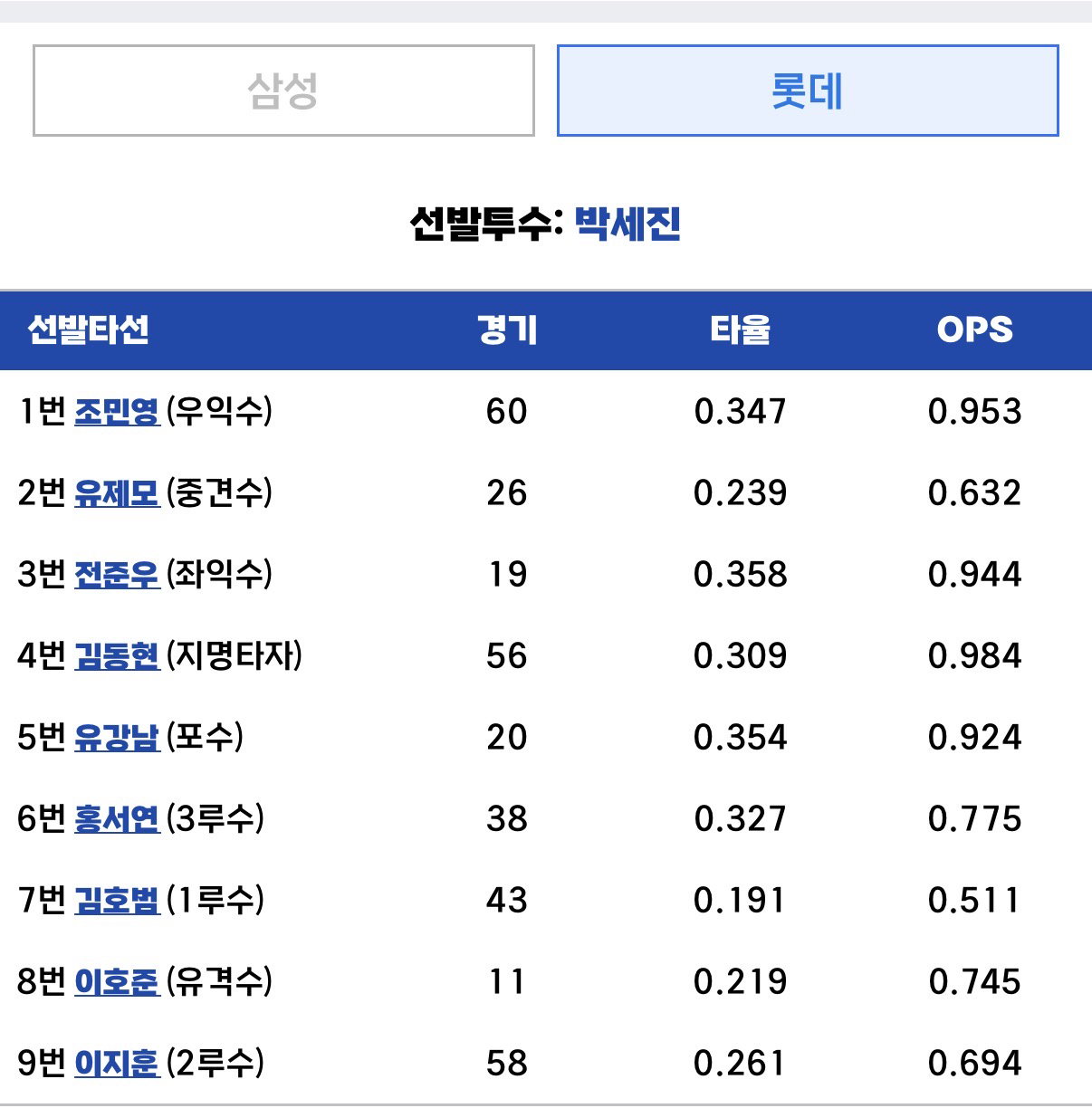Image resolution: width=1092 pixels, height=1108 pixels.
Task: Click batting average 0.219
Action: click(741, 982)
